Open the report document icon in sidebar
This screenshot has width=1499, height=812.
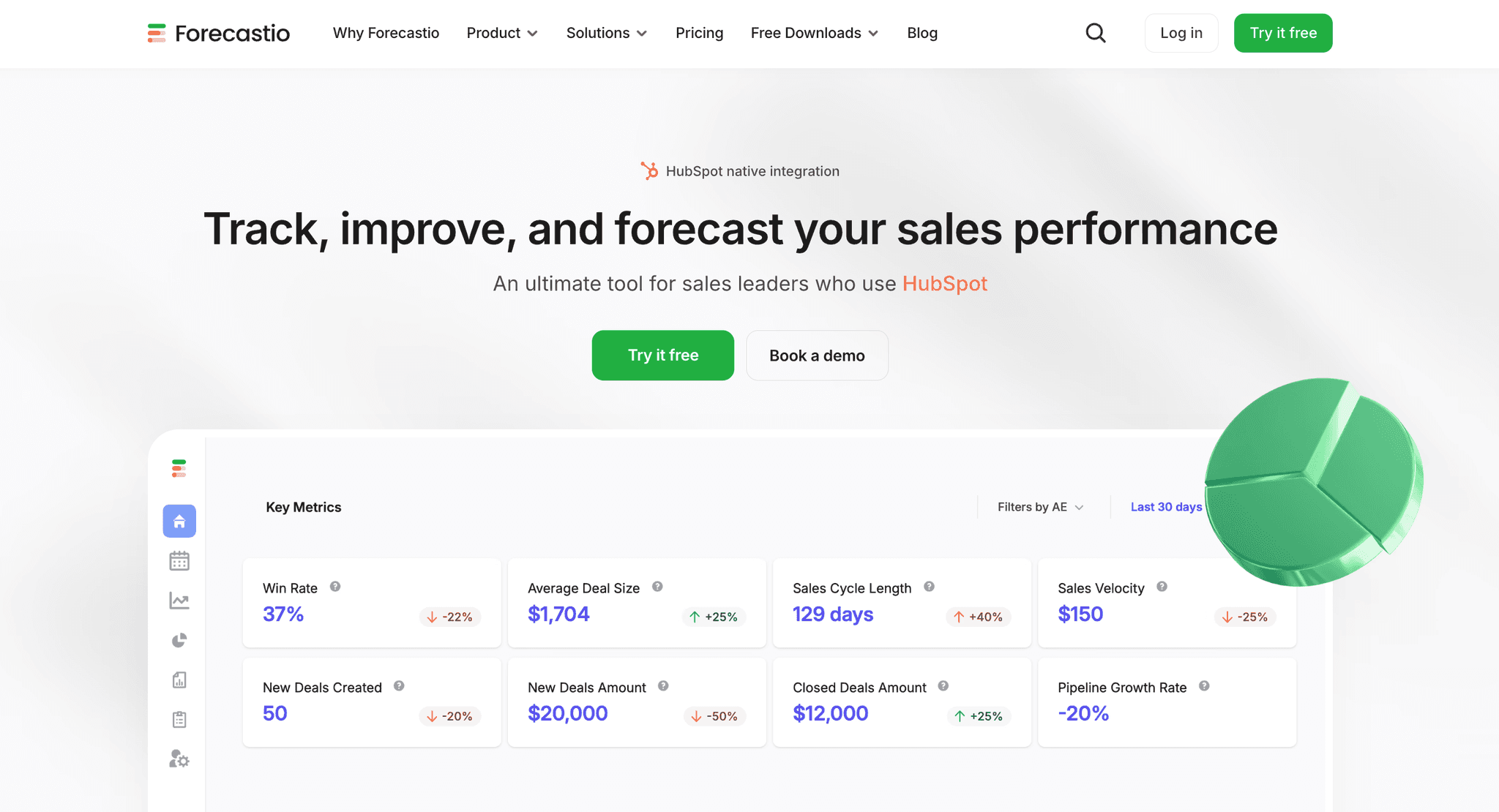pos(179,680)
